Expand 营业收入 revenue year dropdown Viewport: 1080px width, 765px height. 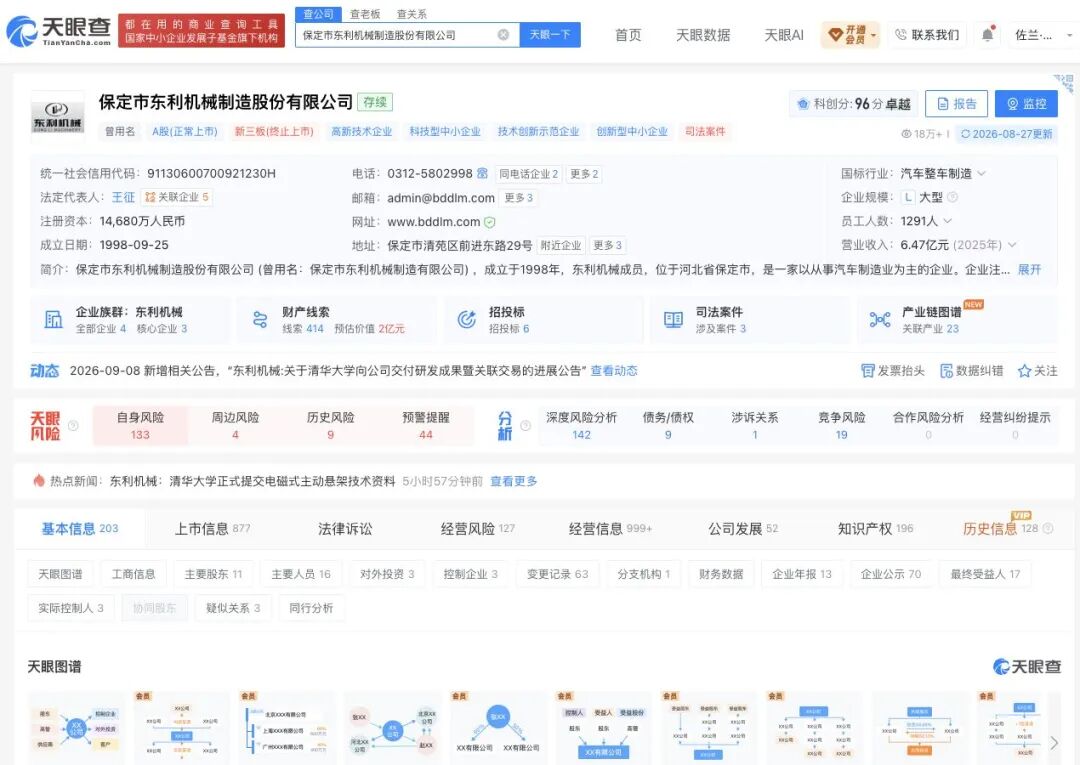(x=1012, y=245)
